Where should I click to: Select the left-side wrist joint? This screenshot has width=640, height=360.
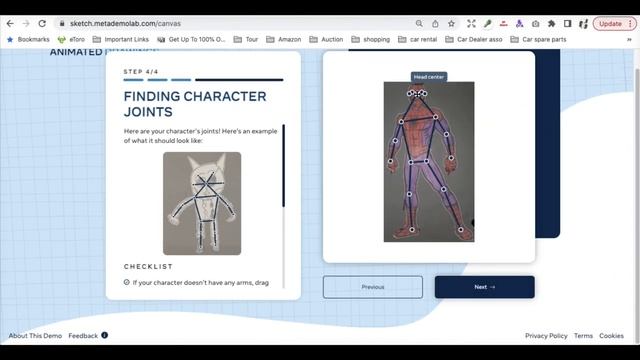tap(390, 161)
